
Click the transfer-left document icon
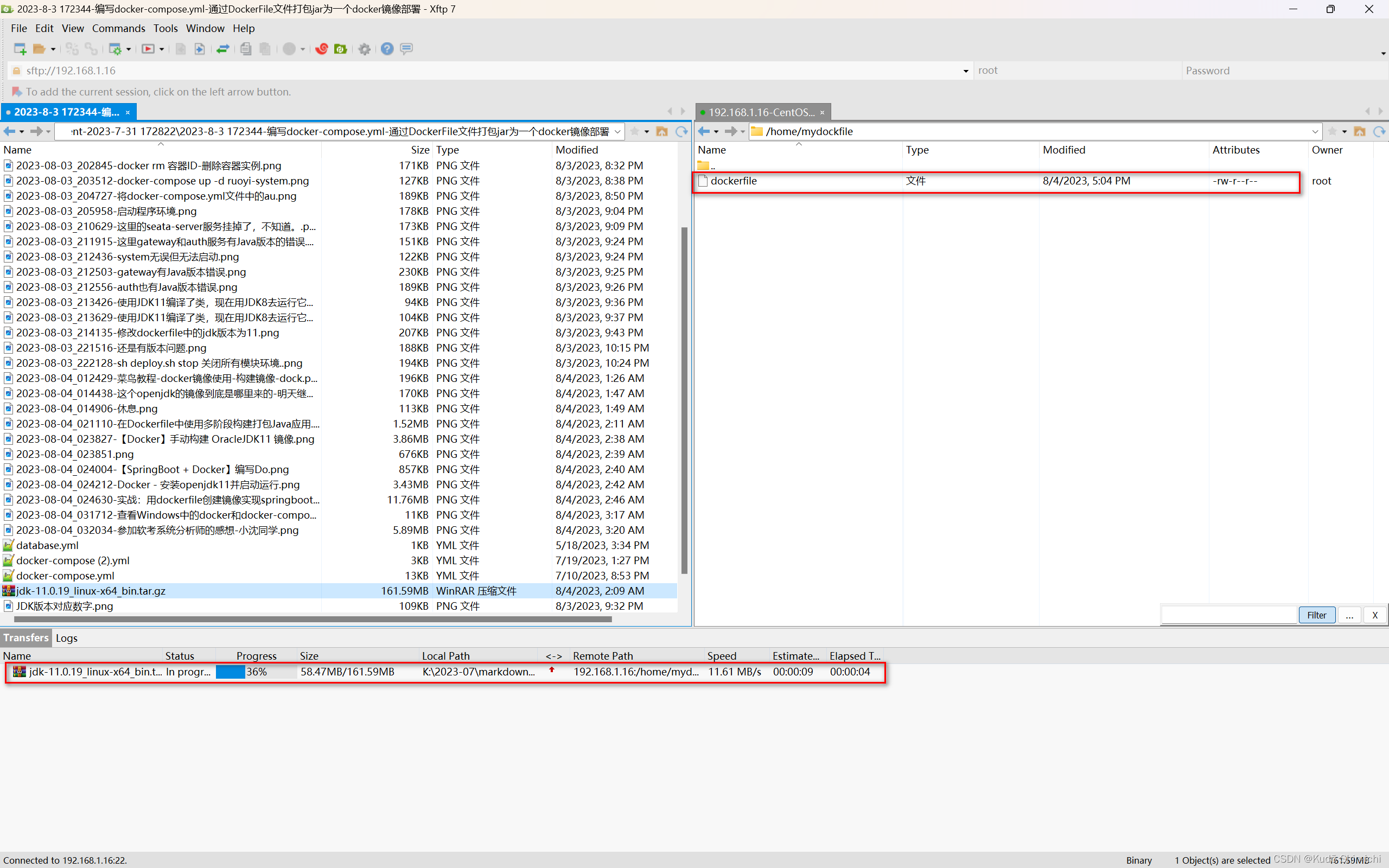[181, 49]
